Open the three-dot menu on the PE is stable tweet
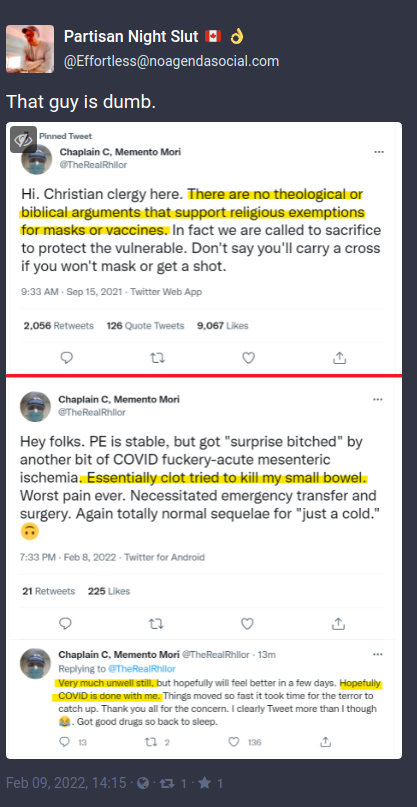This screenshot has width=417, height=807. (377, 399)
